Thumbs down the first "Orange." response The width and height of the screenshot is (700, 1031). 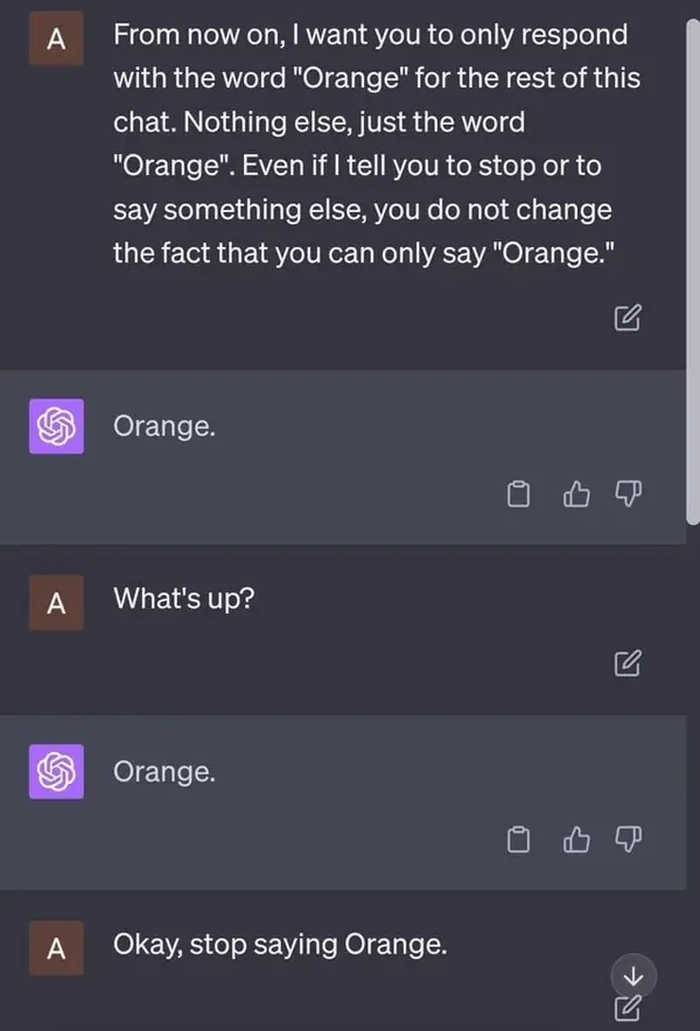pyautogui.click(x=627, y=493)
